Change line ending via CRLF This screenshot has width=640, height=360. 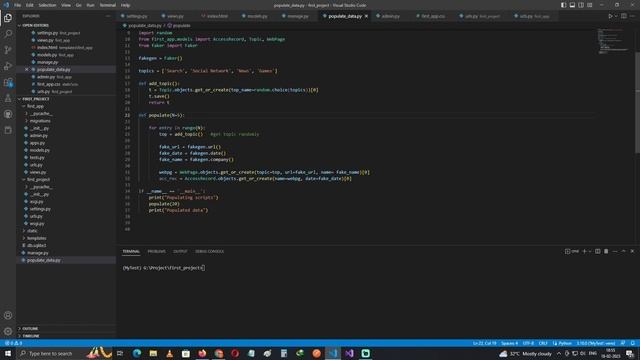point(543,343)
